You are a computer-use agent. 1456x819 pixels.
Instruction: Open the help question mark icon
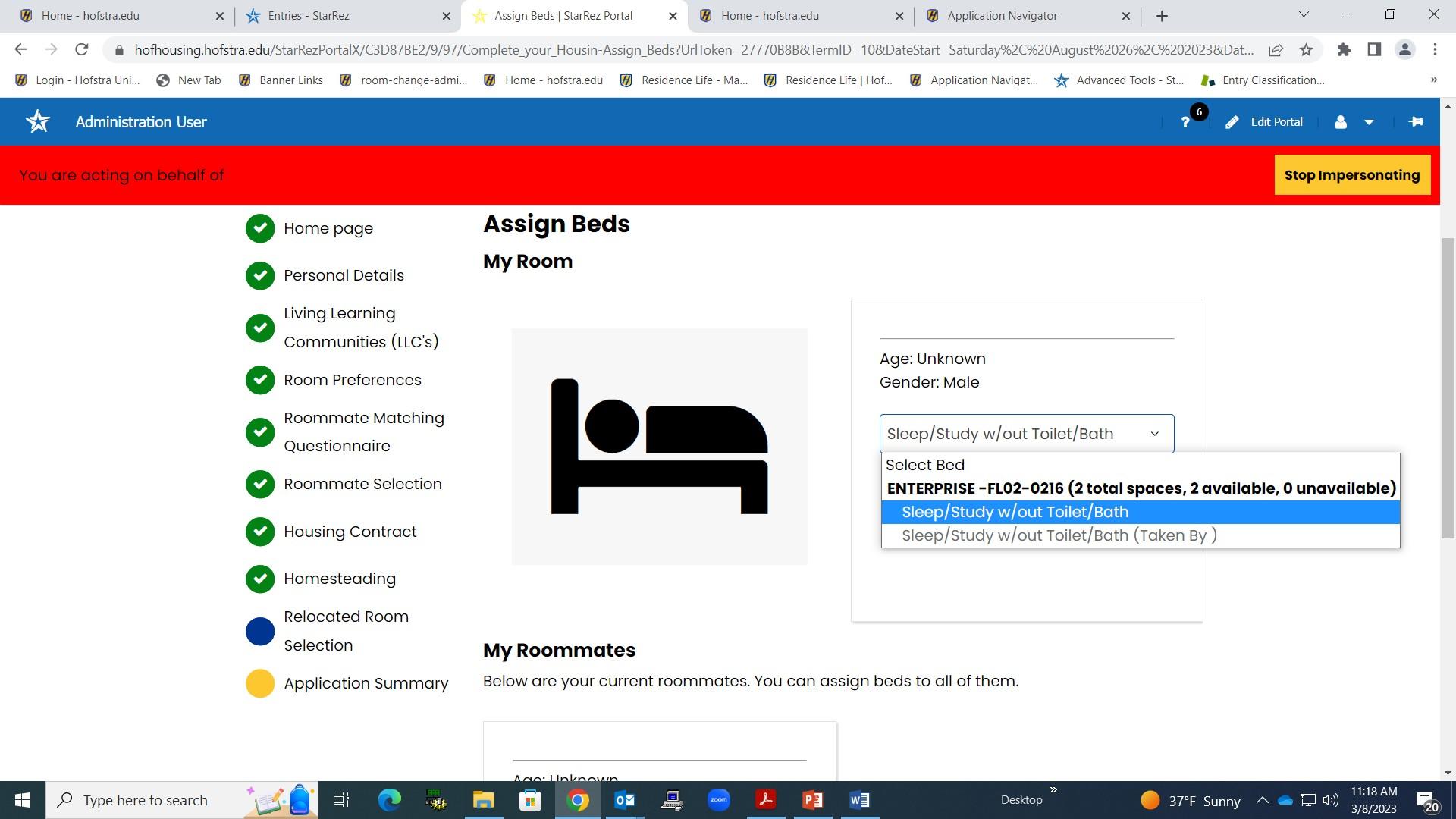tap(1185, 122)
